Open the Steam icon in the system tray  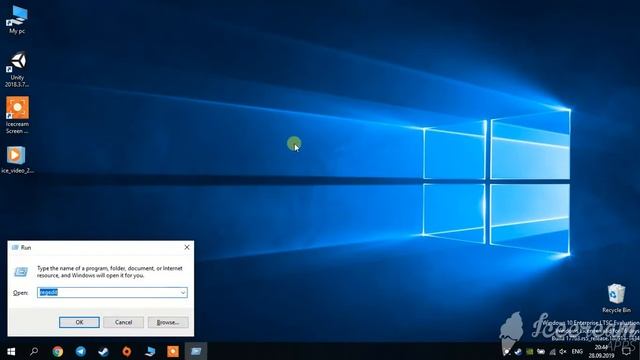click(518, 351)
